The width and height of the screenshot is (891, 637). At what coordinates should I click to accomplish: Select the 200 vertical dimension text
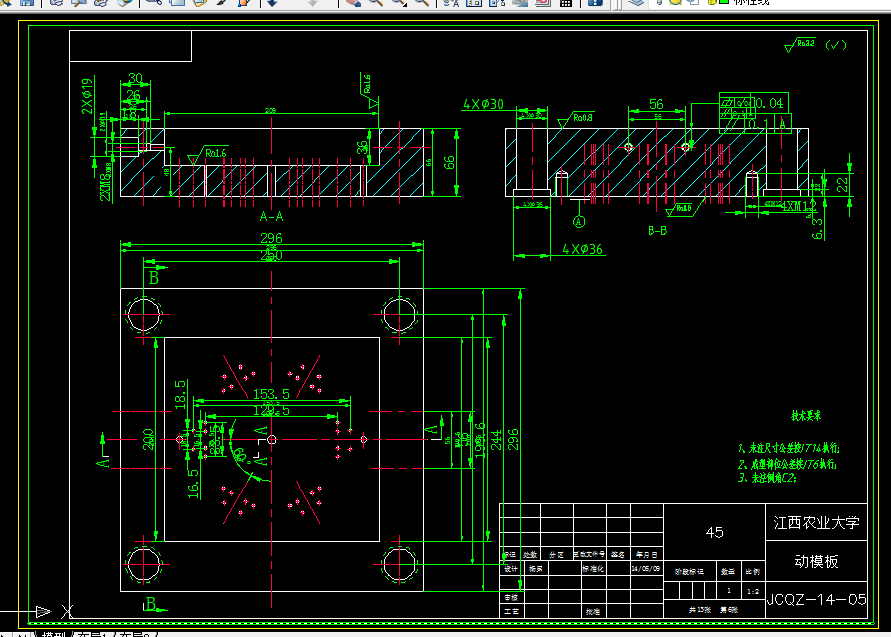tap(149, 440)
